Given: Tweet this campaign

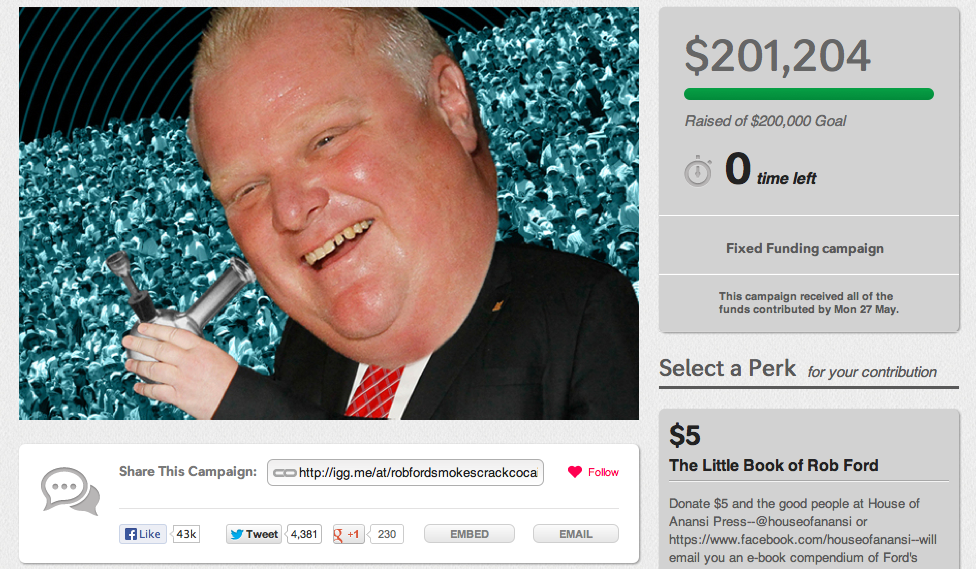Looking at the screenshot, I should (254, 534).
